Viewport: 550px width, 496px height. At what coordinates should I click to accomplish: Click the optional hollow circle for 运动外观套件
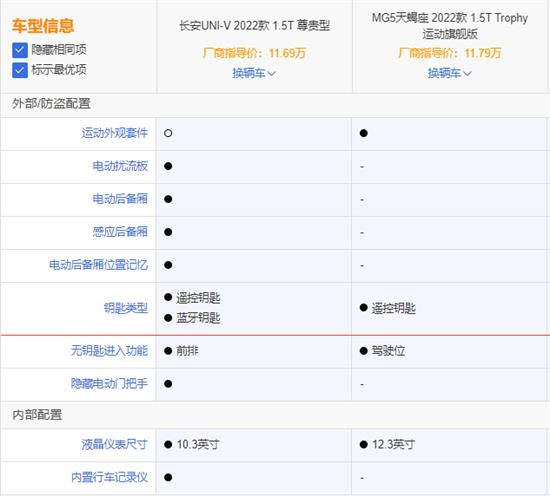click(168, 133)
